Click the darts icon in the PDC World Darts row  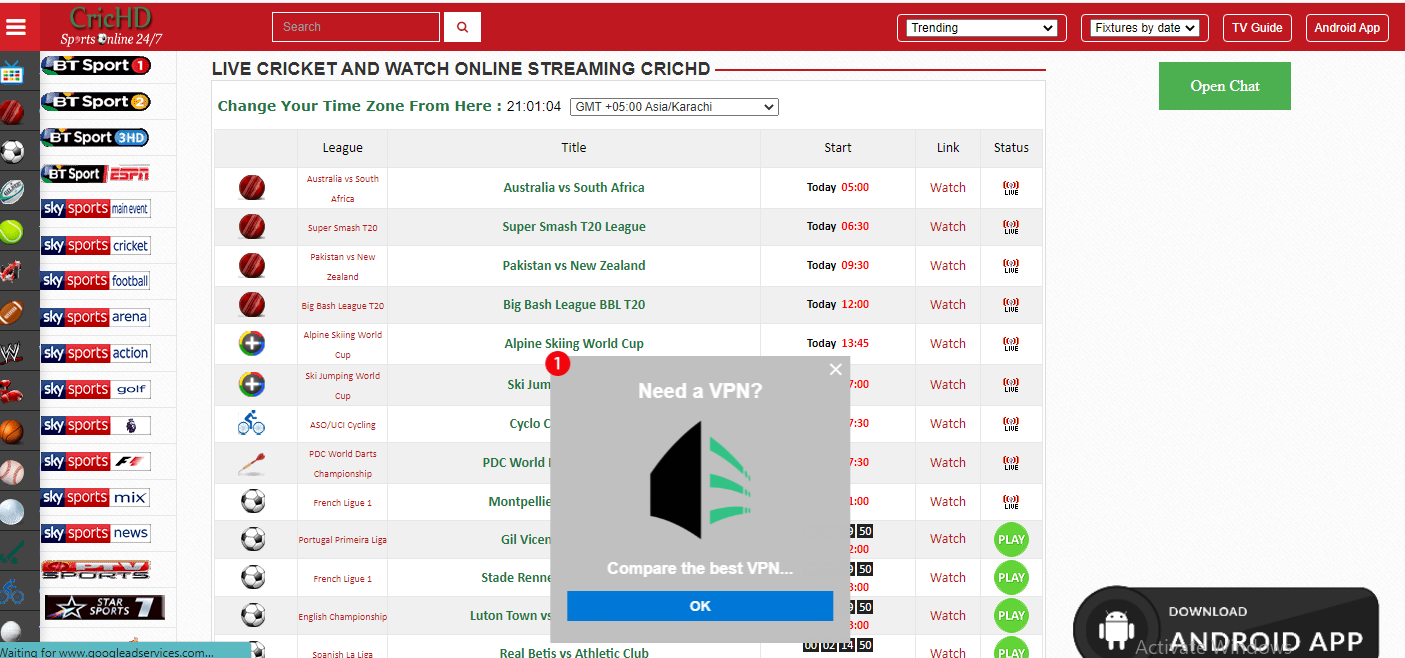pos(252,464)
